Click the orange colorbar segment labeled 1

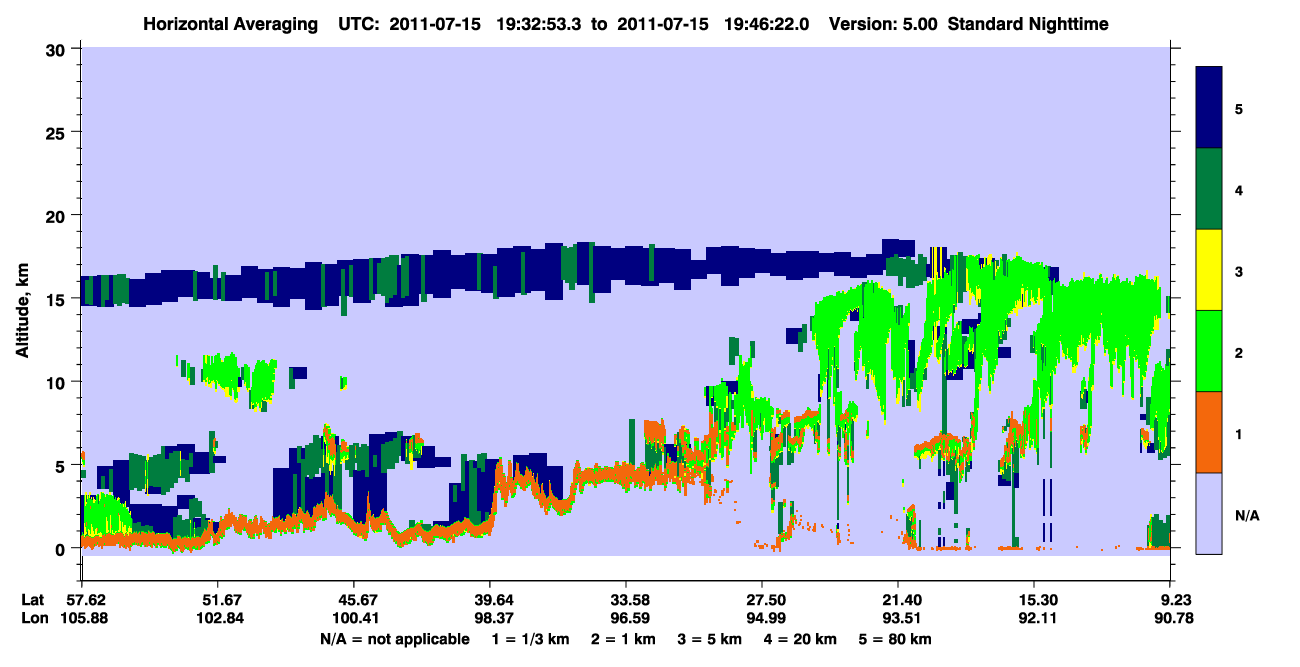point(1210,432)
